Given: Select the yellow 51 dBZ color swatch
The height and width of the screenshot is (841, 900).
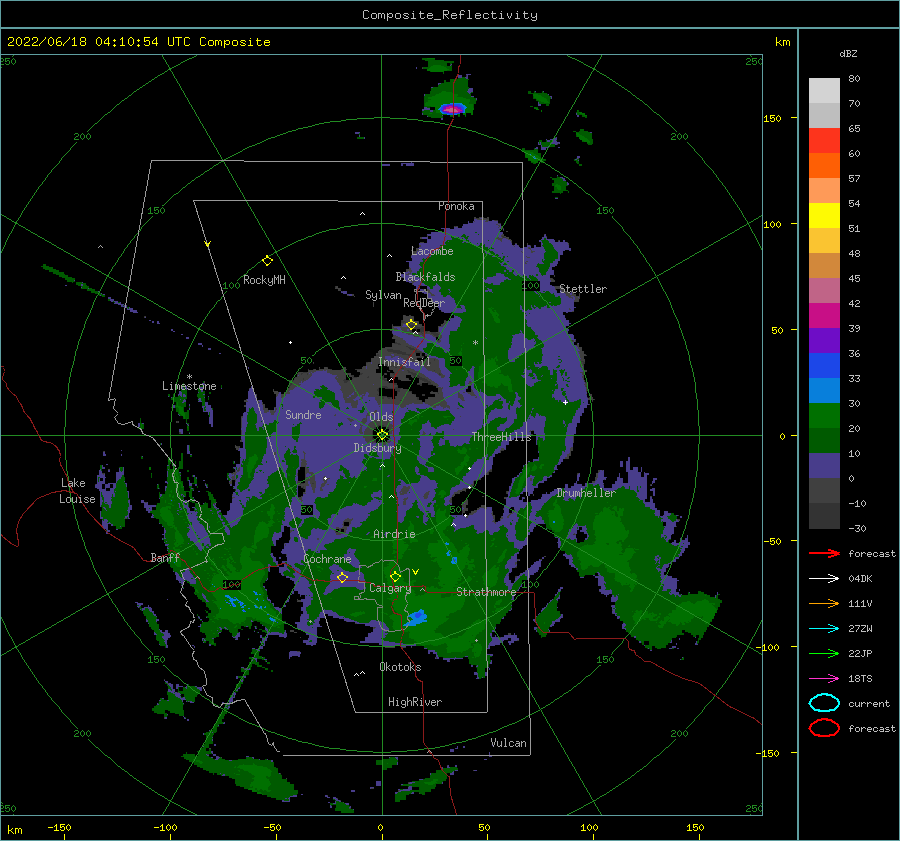Looking at the screenshot, I should coord(824,216).
